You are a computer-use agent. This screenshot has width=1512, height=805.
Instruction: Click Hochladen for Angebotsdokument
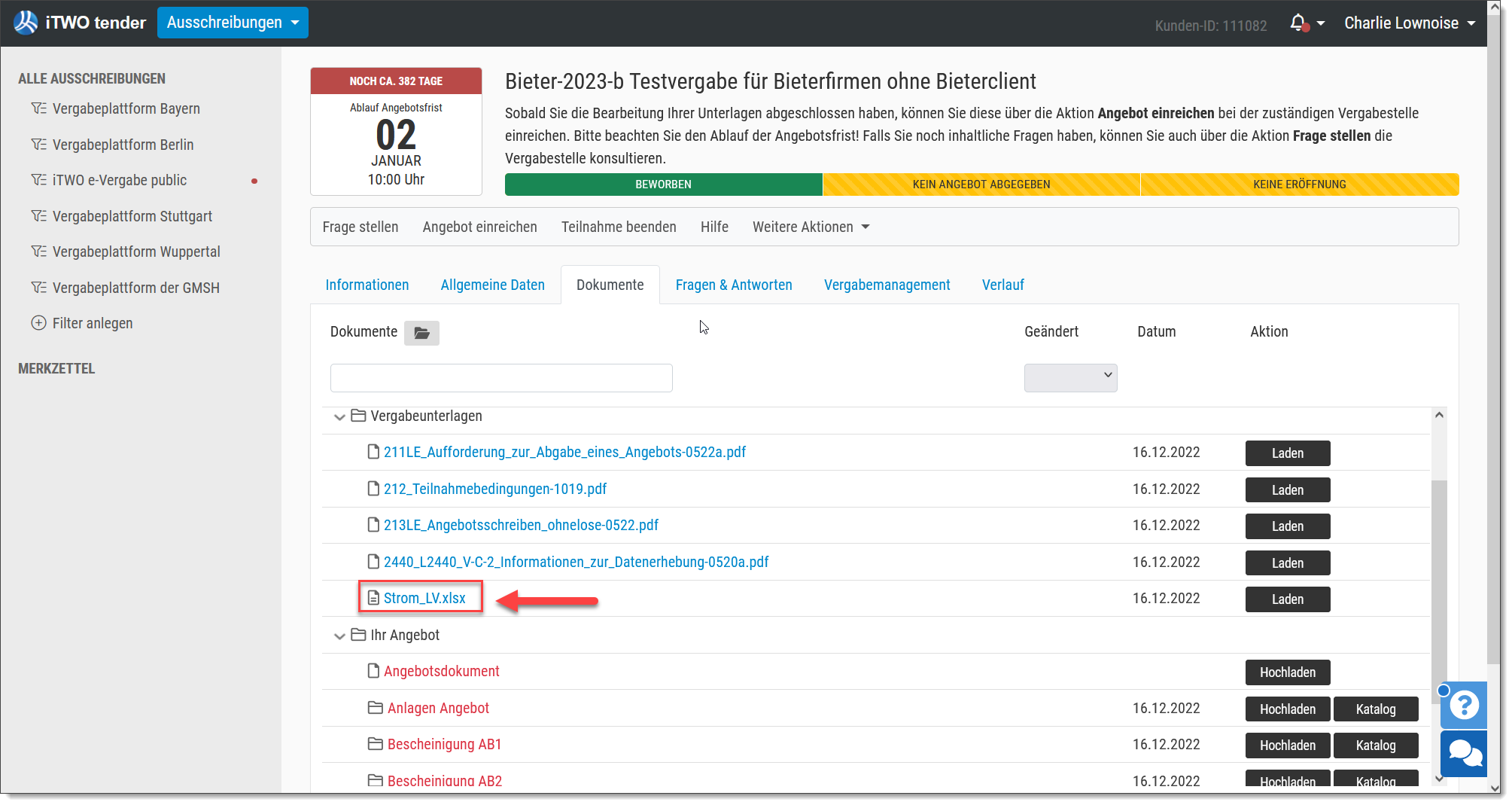(x=1288, y=672)
